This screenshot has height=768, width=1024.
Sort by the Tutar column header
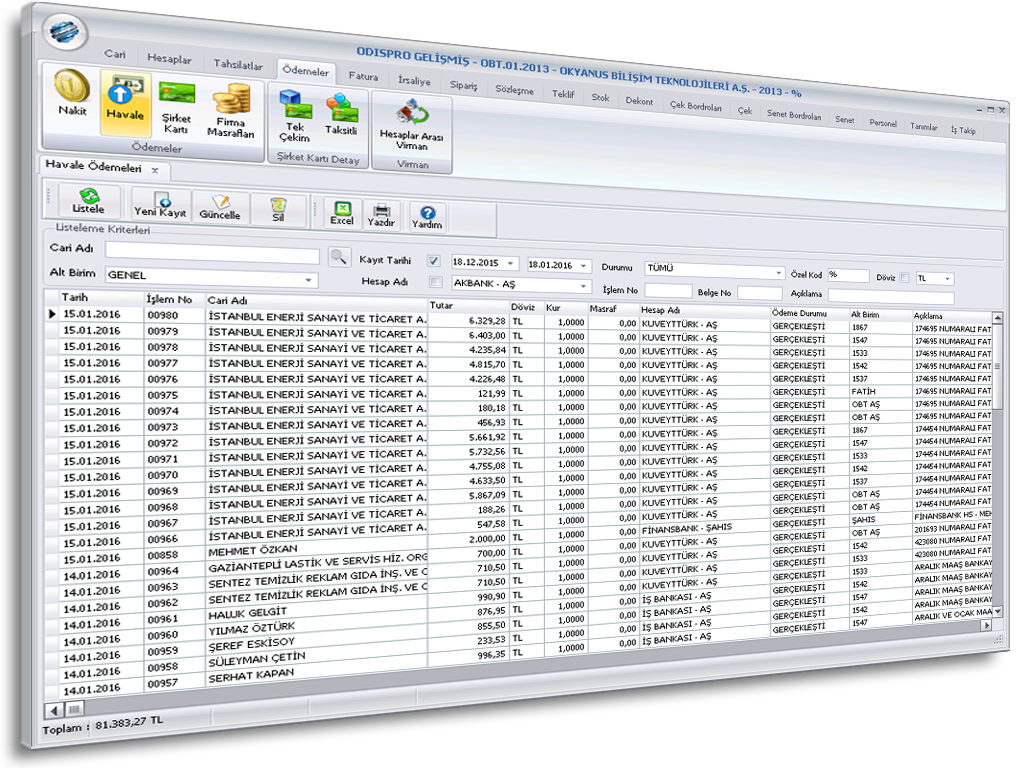point(441,305)
